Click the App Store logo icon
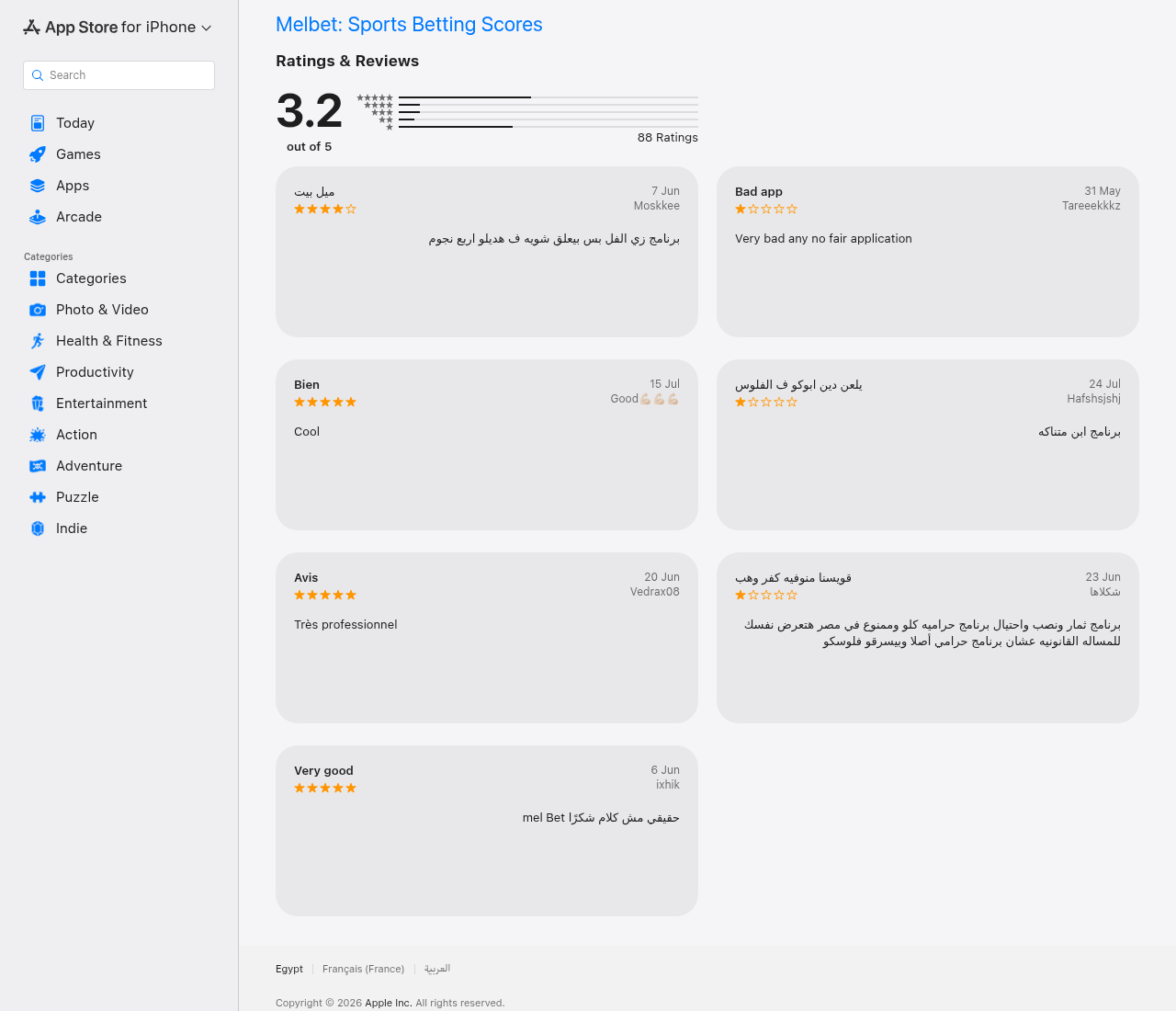The width and height of the screenshot is (1176, 1011). tap(32, 28)
